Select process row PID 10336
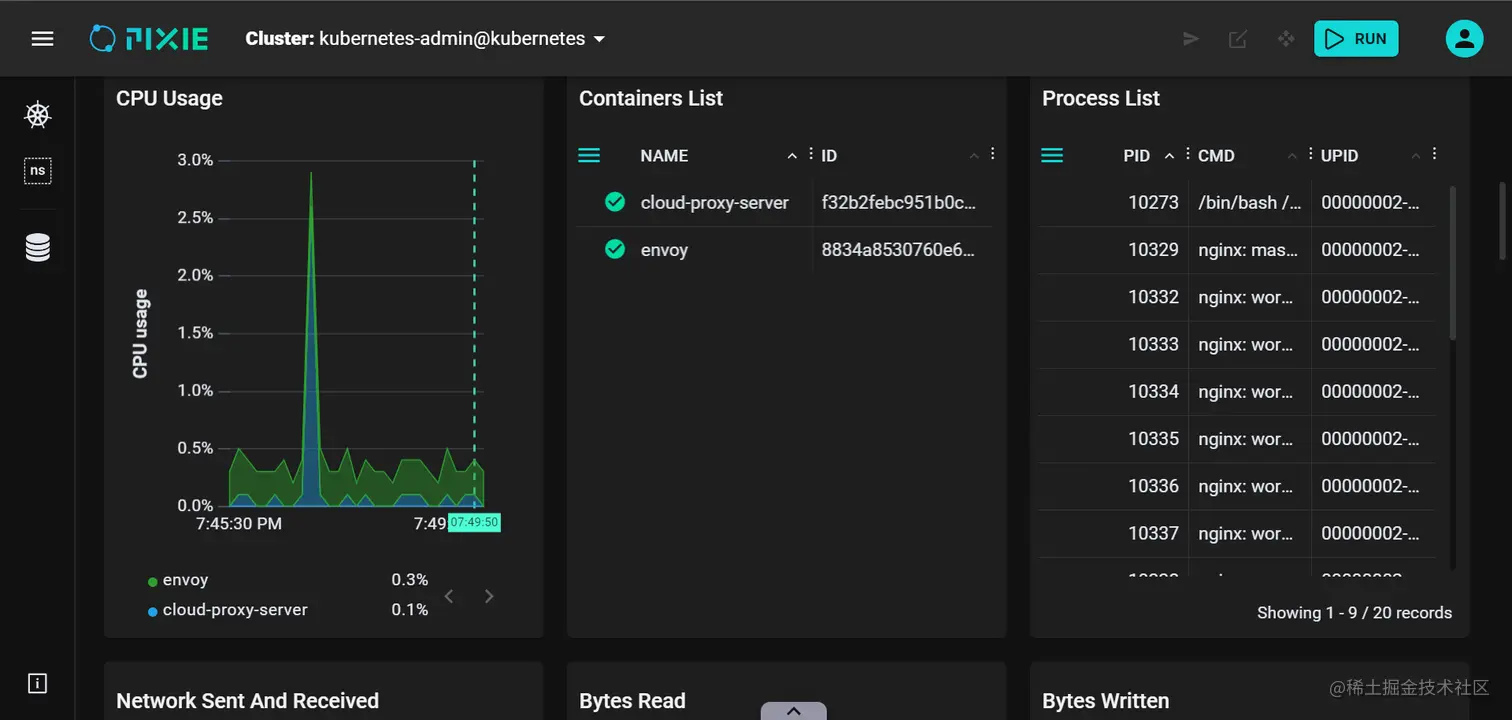1512x720 pixels. (x=1236, y=486)
